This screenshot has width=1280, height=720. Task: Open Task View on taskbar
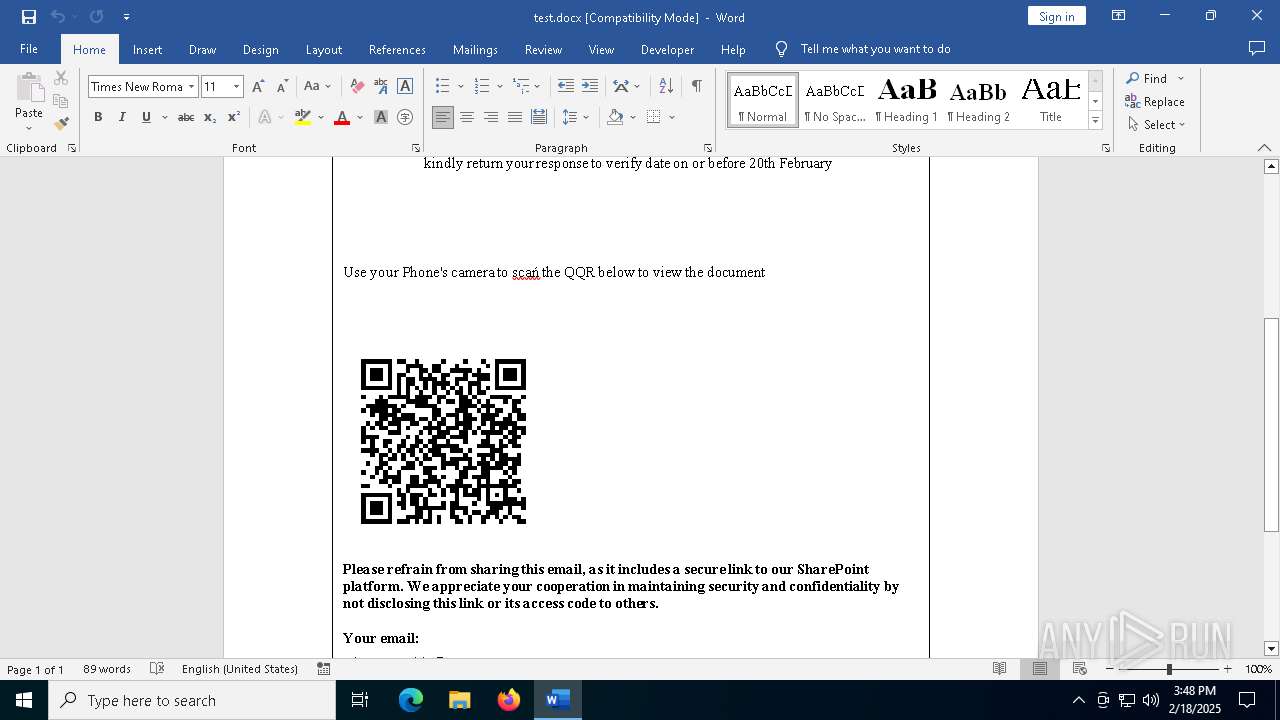[360, 700]
